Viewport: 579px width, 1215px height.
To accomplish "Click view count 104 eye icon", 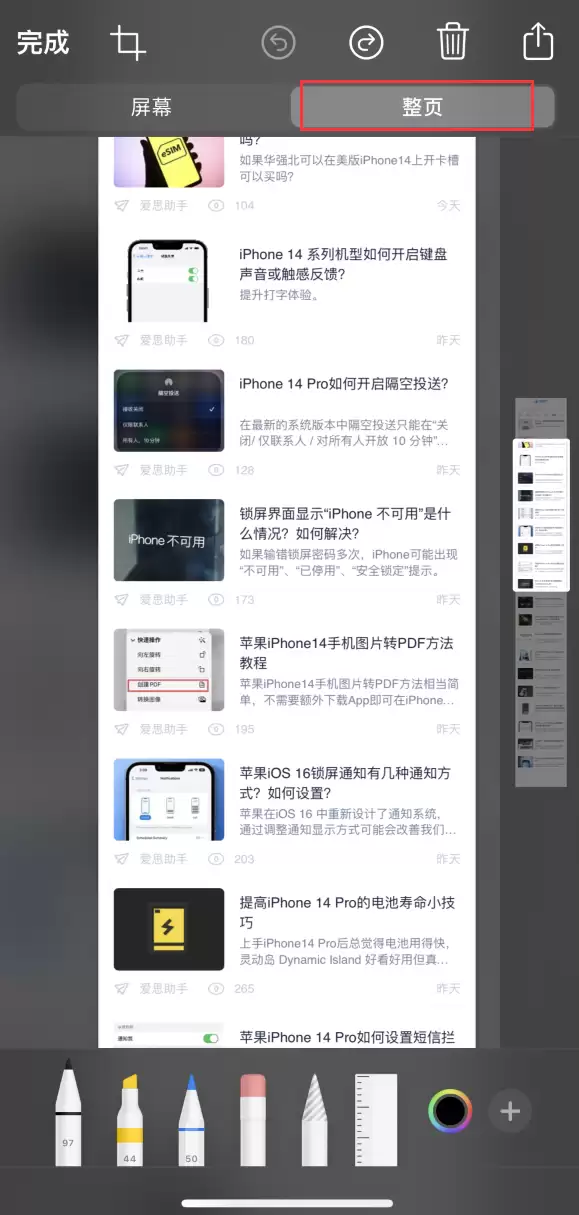I will (x=215, y=205).
